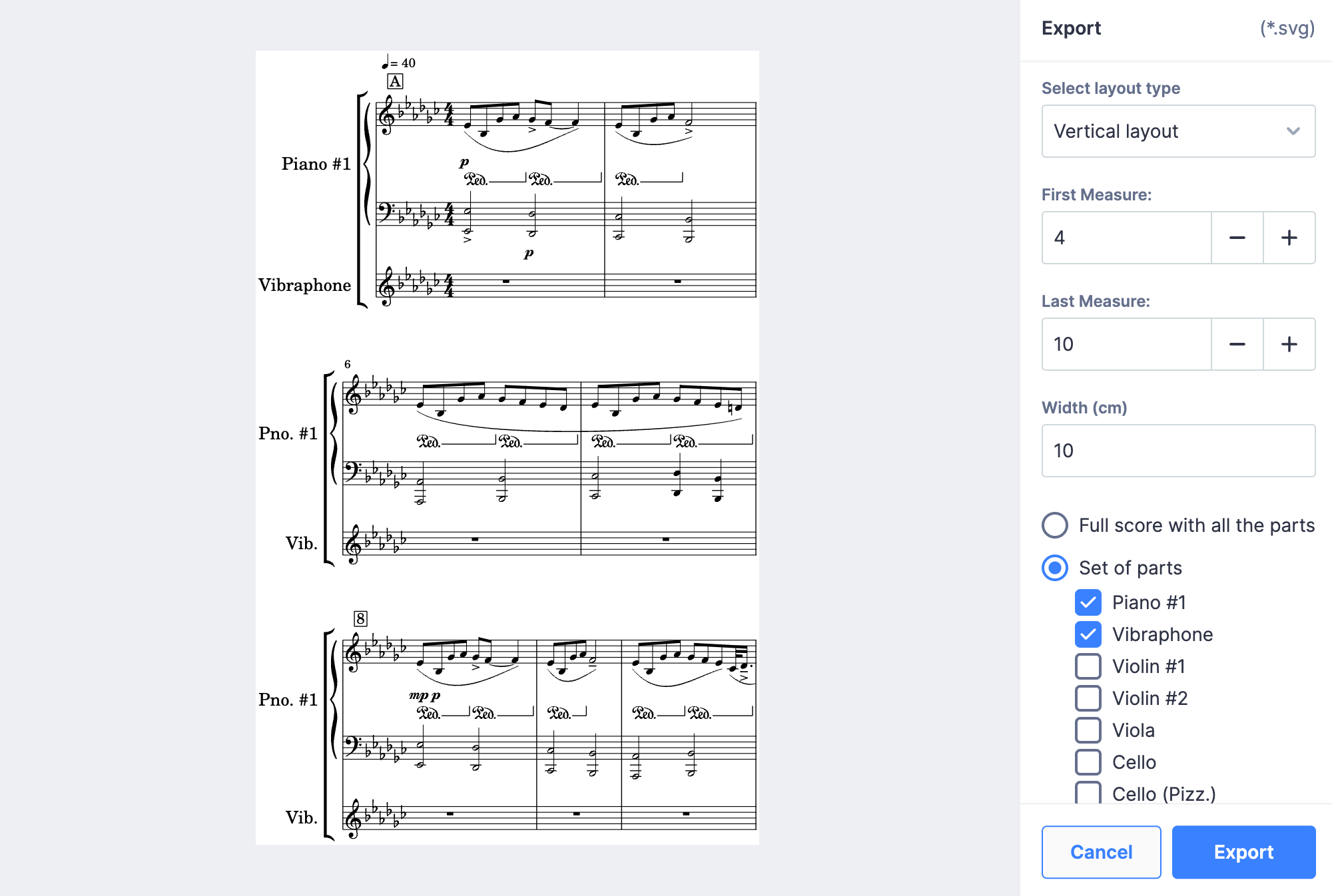Check the Violin #2 part
Image resolution: width=1332 pixels, height=896 pixels.
pos(1088,698)
